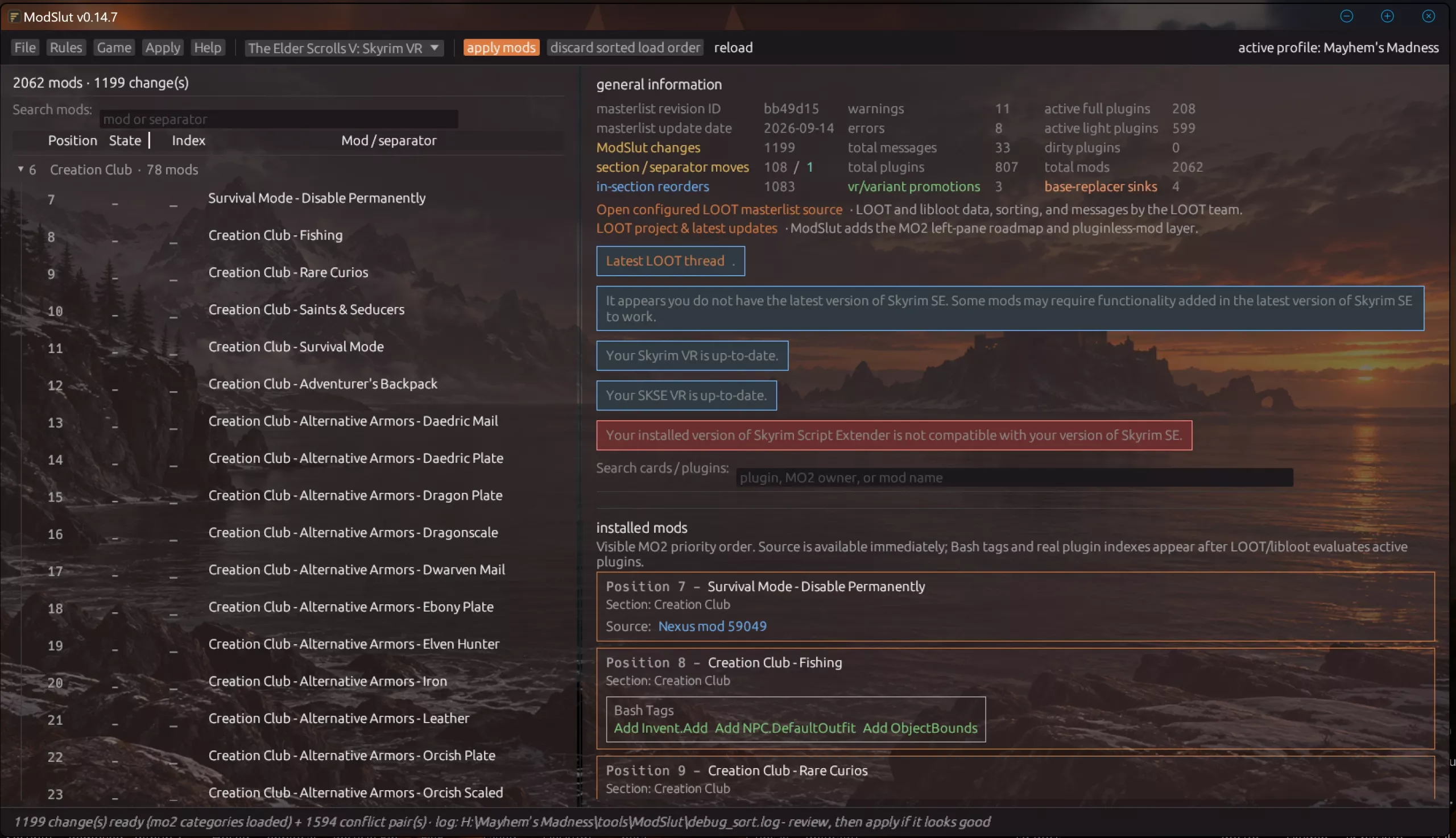This screenshot has height=838, width=1456.
Task: Click the ModSlut app icon in title bar
Action: [x=14, y=16]
